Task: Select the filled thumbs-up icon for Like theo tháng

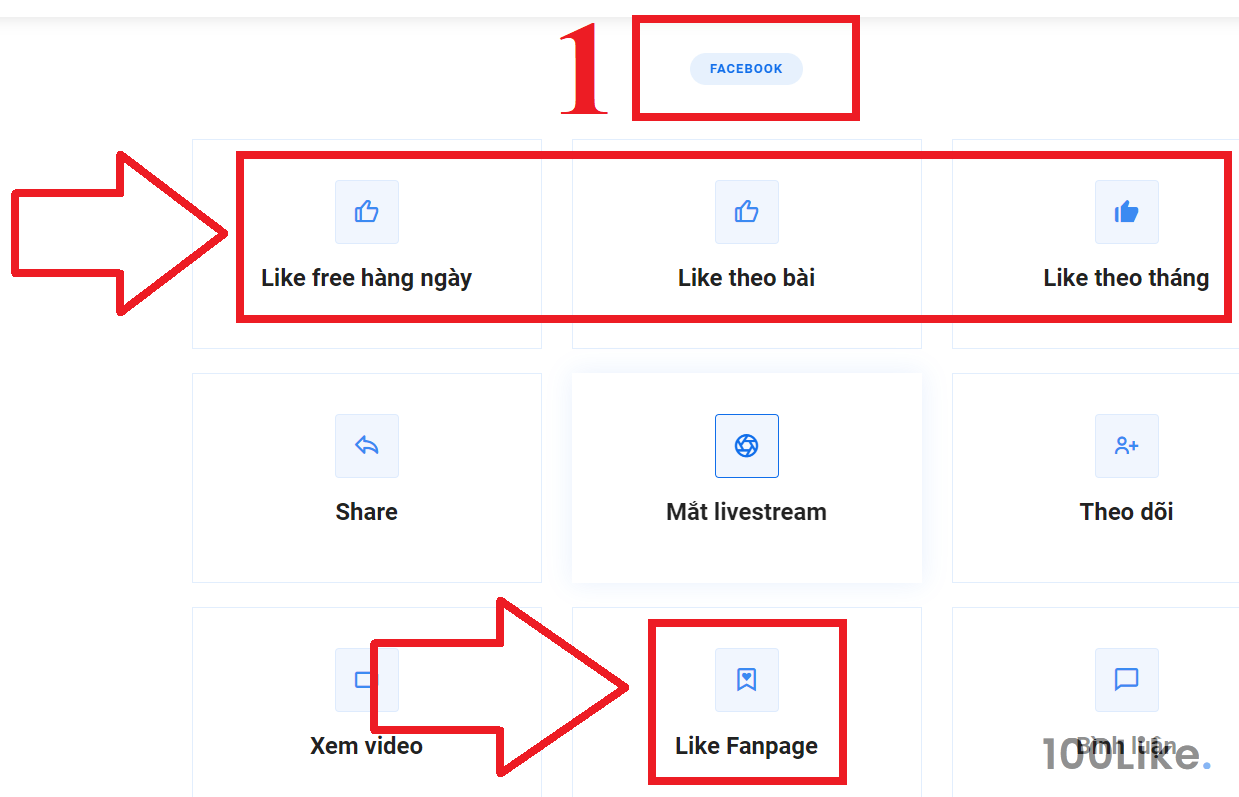Action: pyautogui.click(x=1126, y=212)
